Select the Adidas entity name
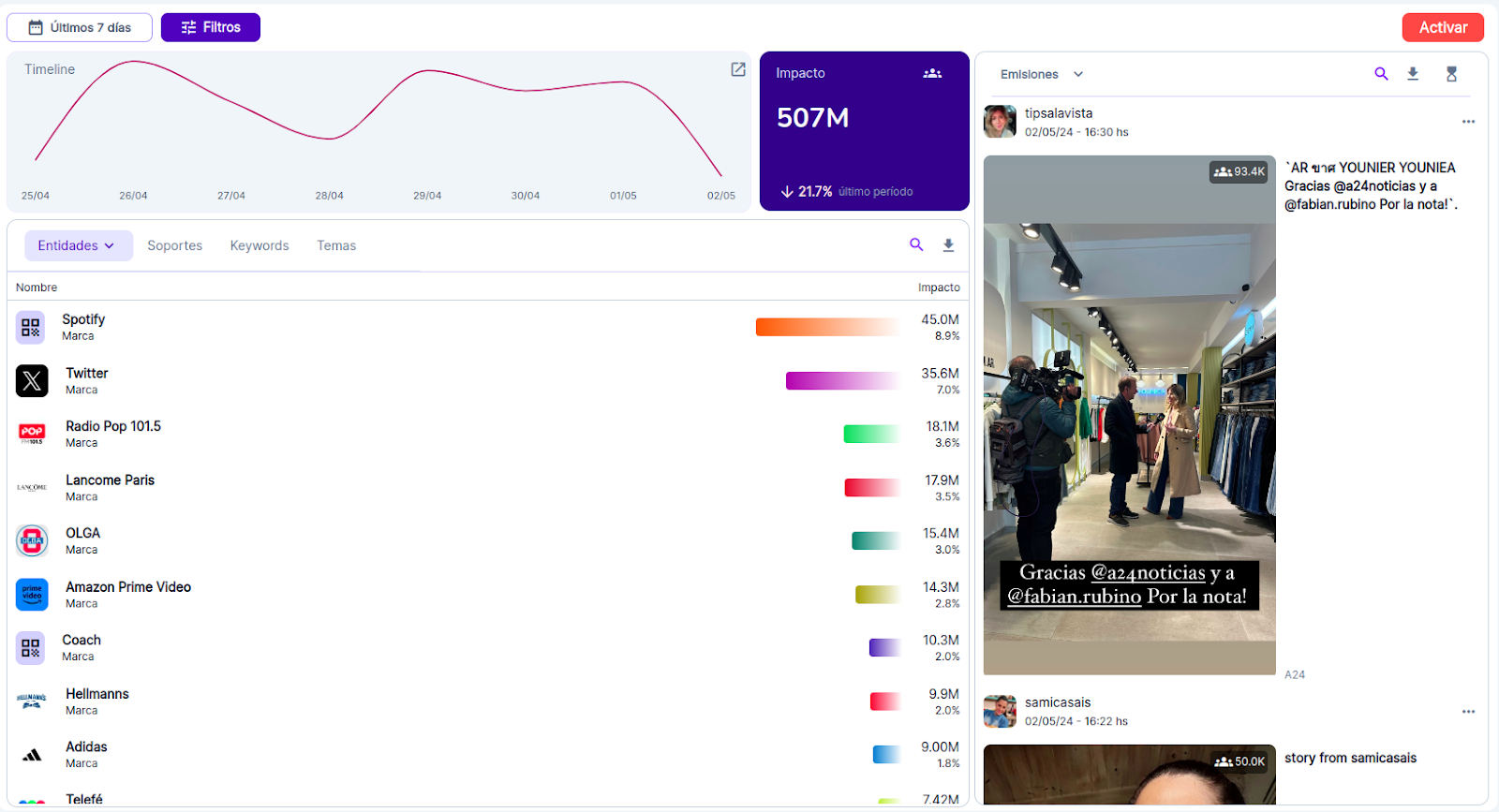This screenshot has width=1499, height=812. tap(86, 746)
